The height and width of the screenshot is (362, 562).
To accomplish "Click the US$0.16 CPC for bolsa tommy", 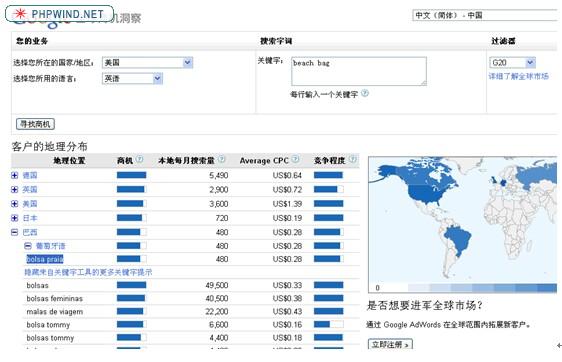I will pyautogui.click(x=287, y=325).
